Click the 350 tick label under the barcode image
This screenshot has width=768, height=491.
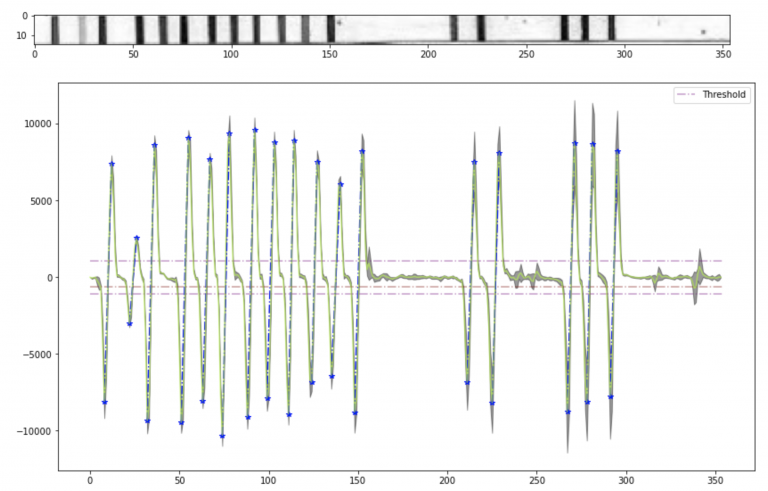point(722,54)
